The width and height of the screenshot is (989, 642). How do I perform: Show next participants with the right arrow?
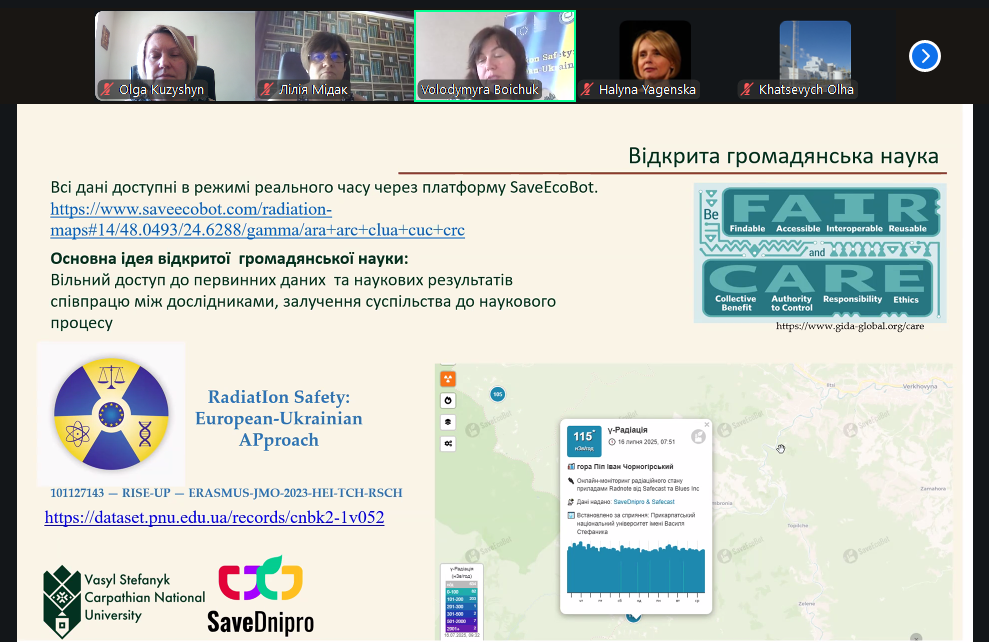point(924,56)
